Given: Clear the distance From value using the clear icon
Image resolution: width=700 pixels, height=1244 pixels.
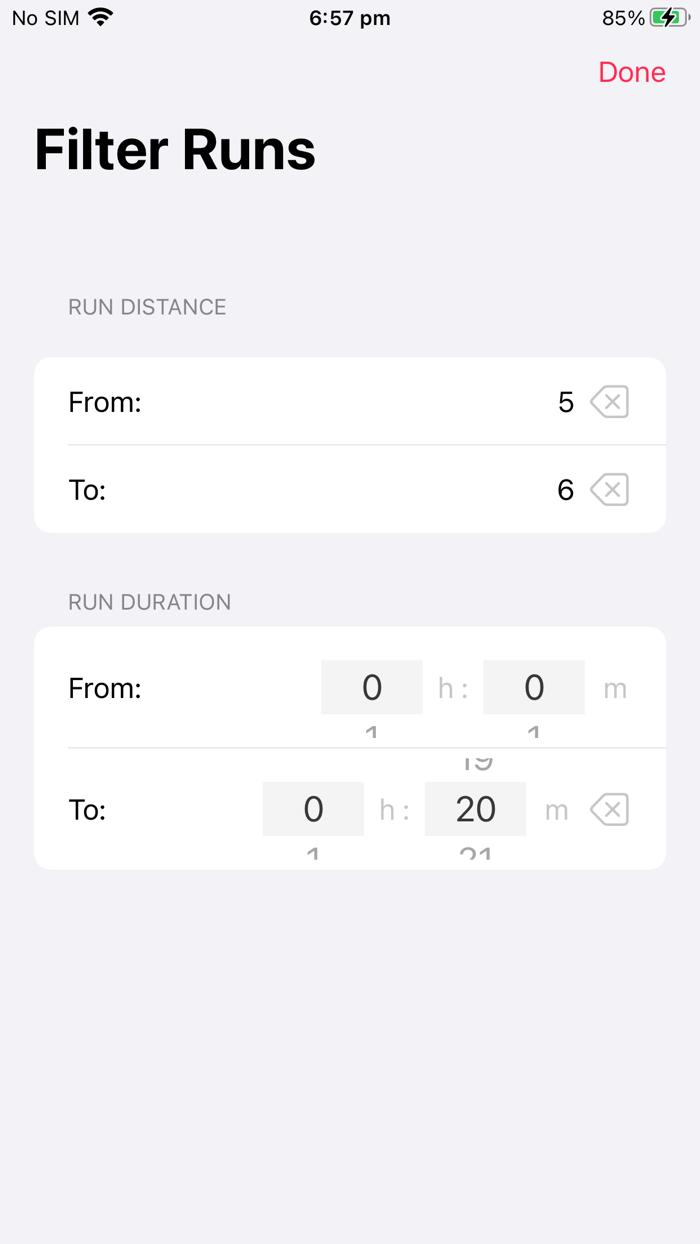Looking at the screenshot, I should click(609, 401).
